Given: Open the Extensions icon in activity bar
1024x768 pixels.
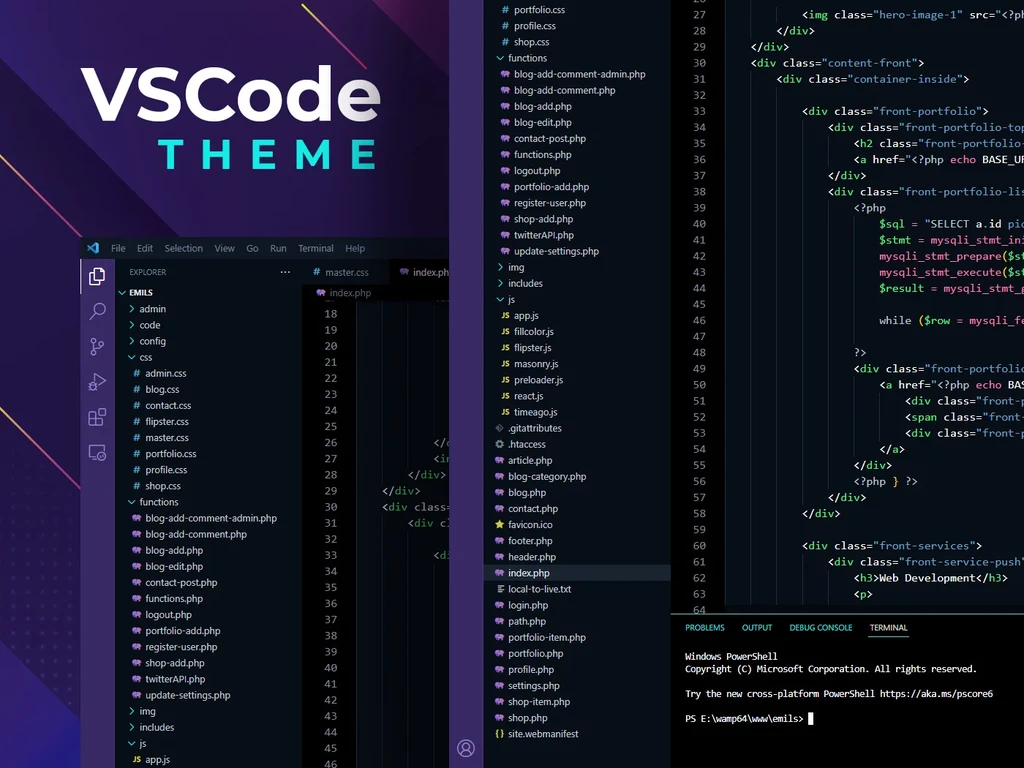Looking at the screenshot, I should (x=97, y=417).
